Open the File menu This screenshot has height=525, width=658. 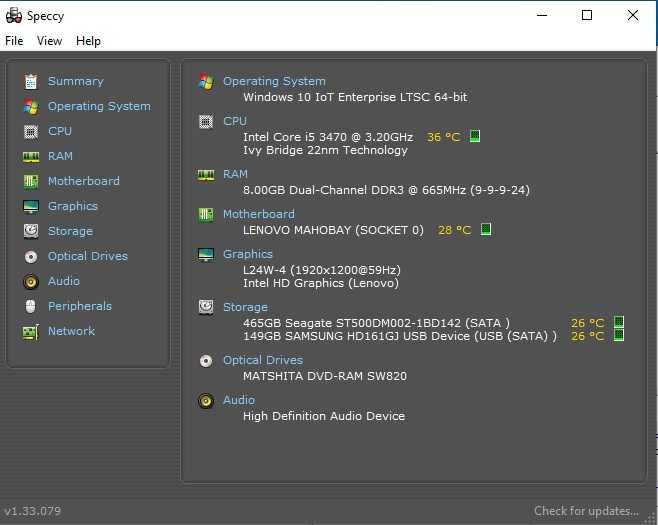point(14,41)
